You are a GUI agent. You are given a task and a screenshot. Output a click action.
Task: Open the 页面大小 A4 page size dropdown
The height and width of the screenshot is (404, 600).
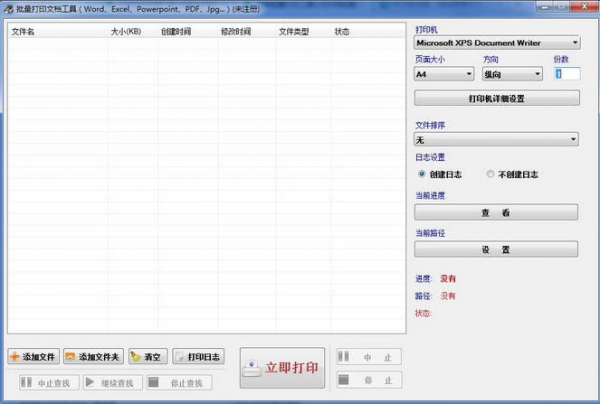444,74
